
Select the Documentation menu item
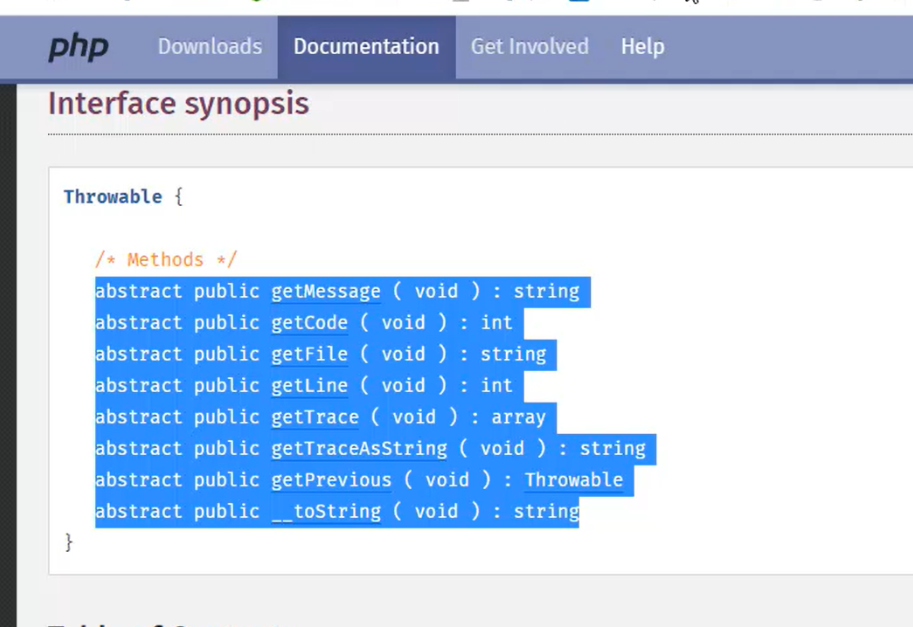coord(366,47)
